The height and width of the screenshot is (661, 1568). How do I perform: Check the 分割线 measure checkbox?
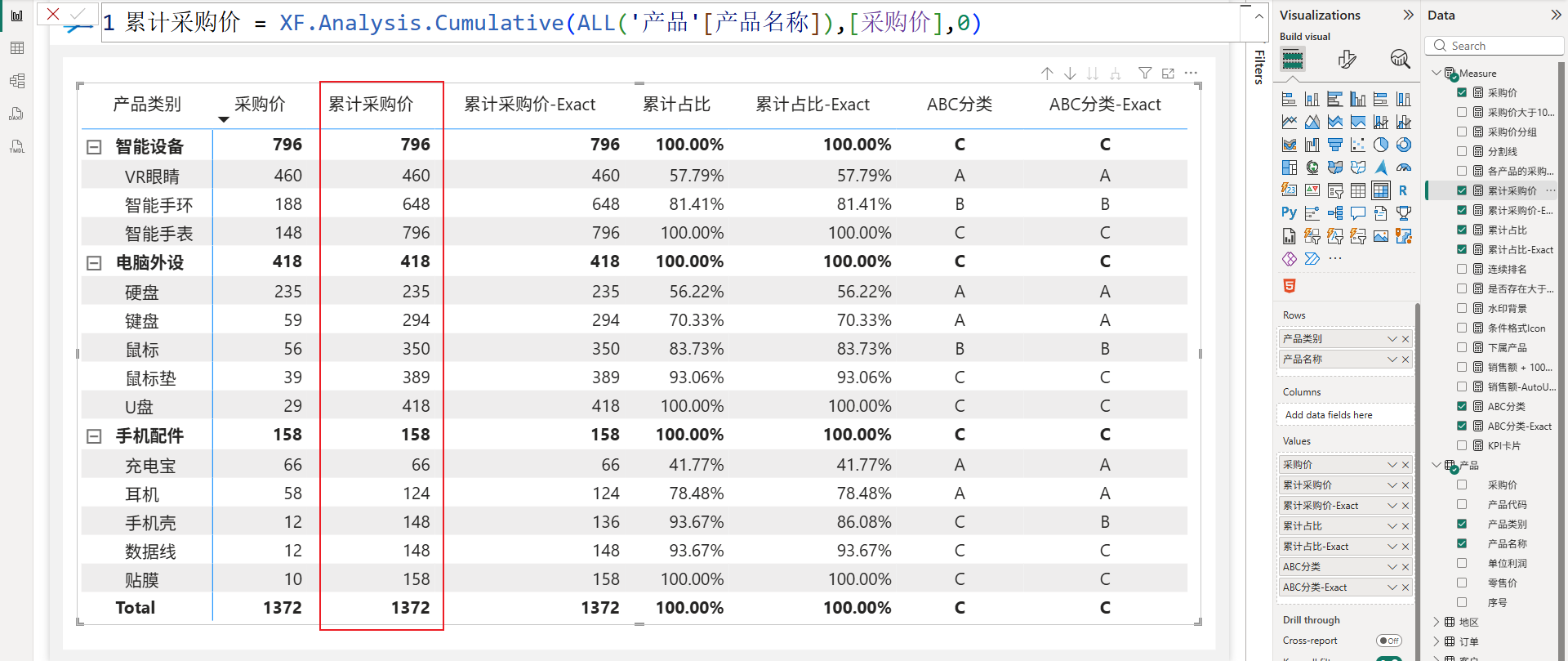click(1462, 151)
